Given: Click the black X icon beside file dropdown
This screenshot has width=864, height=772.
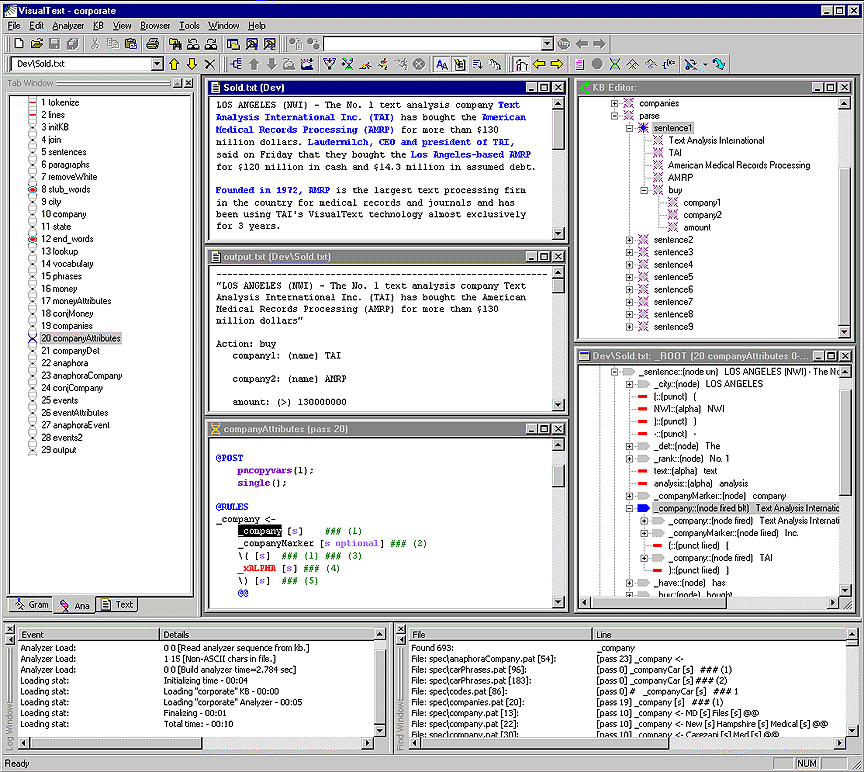Looking at the screenshot, I should [209, 64].
